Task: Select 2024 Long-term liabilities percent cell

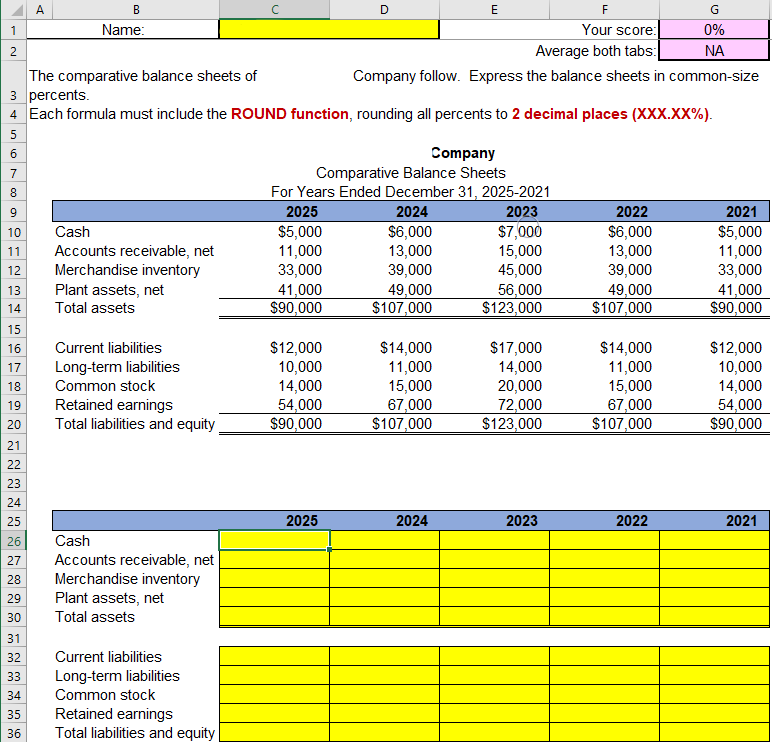Action: click(385, 676)
